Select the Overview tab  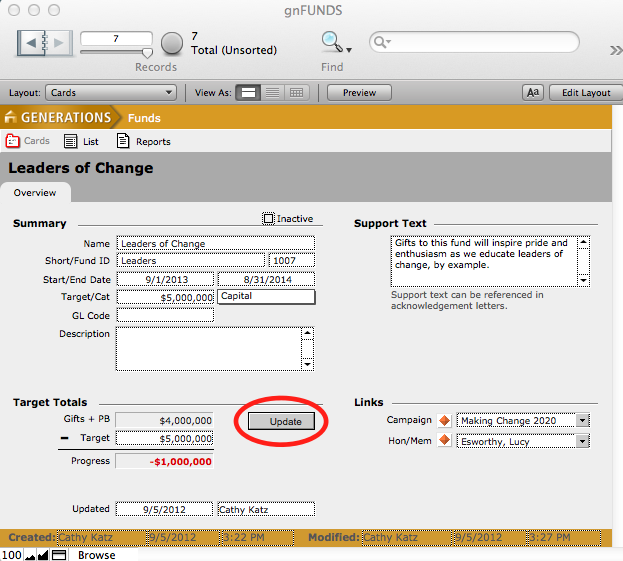click(x=35, y=193)
